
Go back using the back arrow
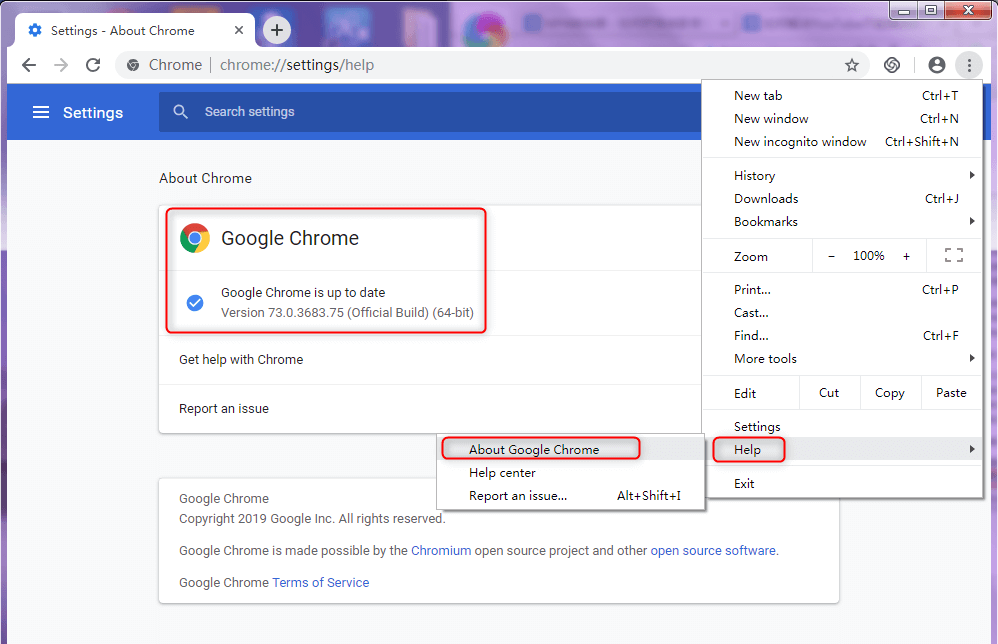(29, 65)
